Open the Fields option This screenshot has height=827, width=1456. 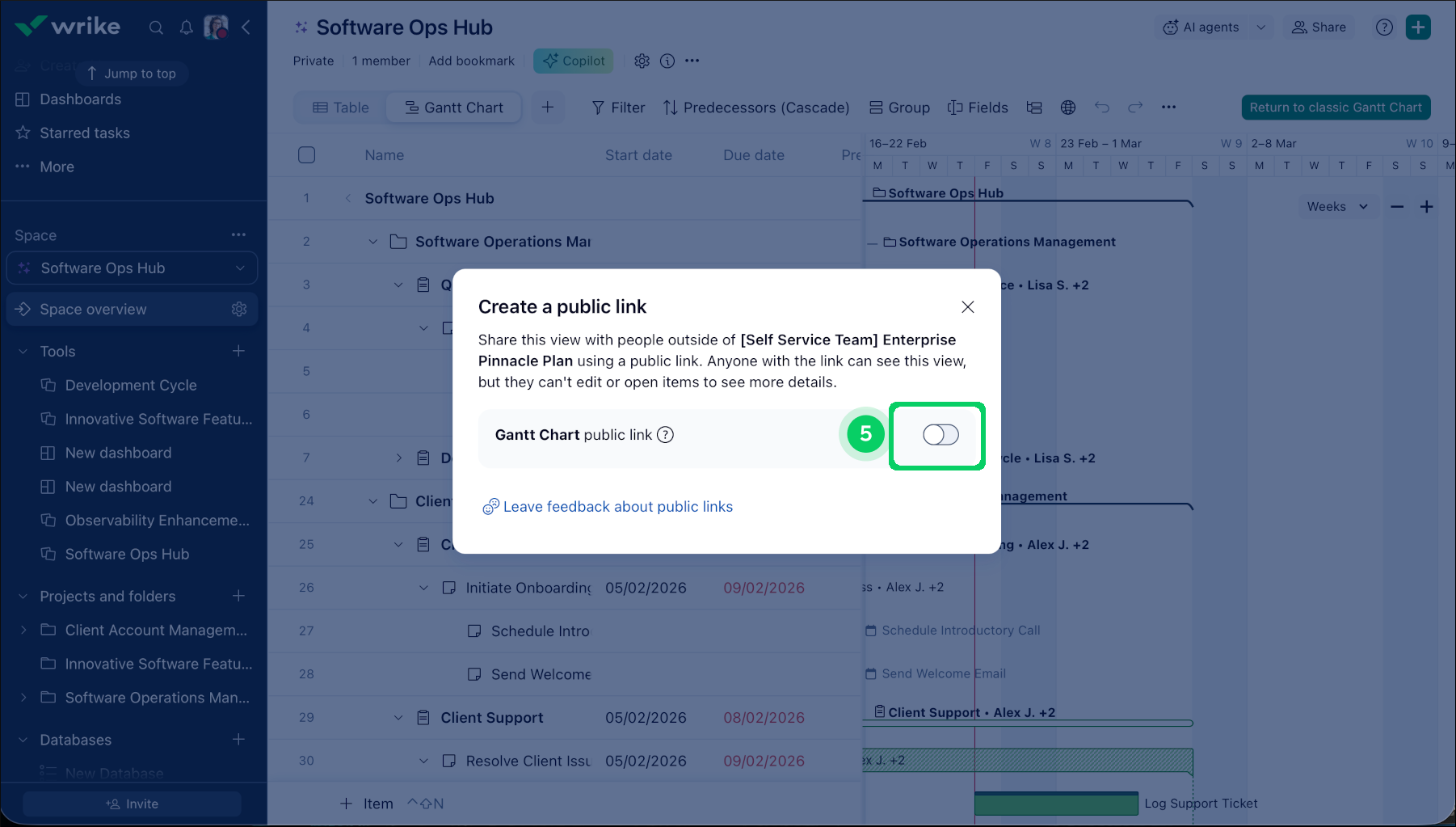(x=978, y=108)
